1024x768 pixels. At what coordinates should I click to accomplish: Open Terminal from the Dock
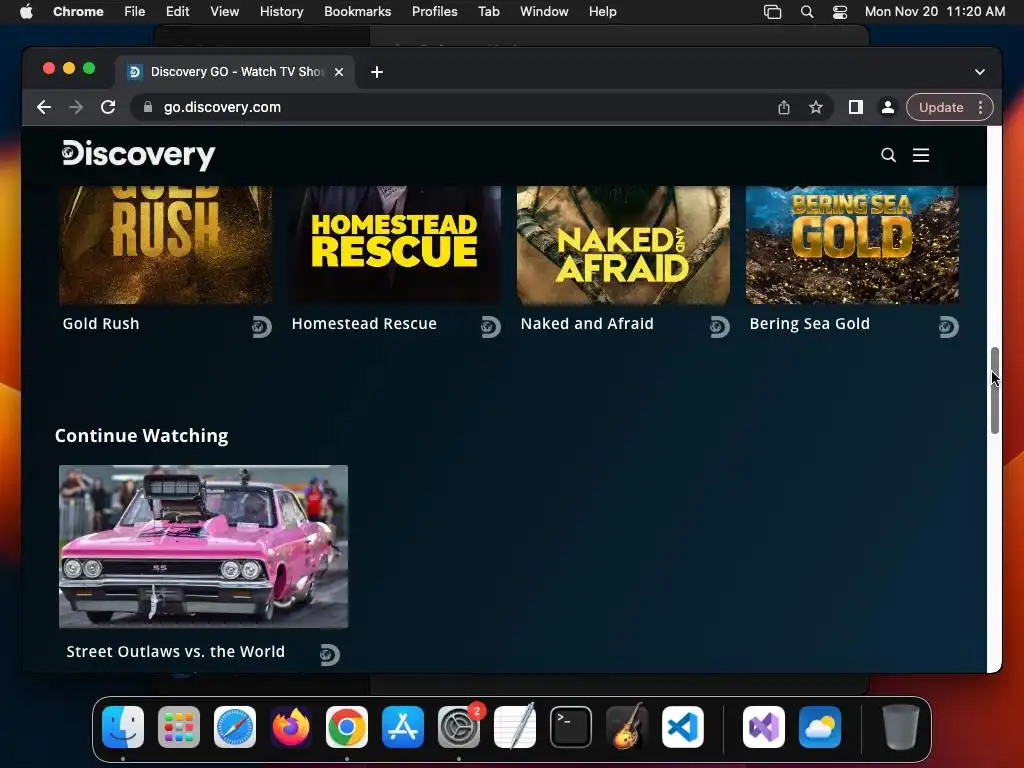[x=571, y=727]
